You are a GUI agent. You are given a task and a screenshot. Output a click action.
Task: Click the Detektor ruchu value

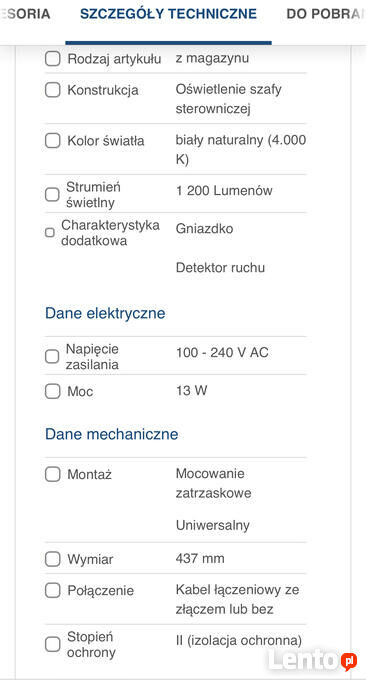pos(220,268)
